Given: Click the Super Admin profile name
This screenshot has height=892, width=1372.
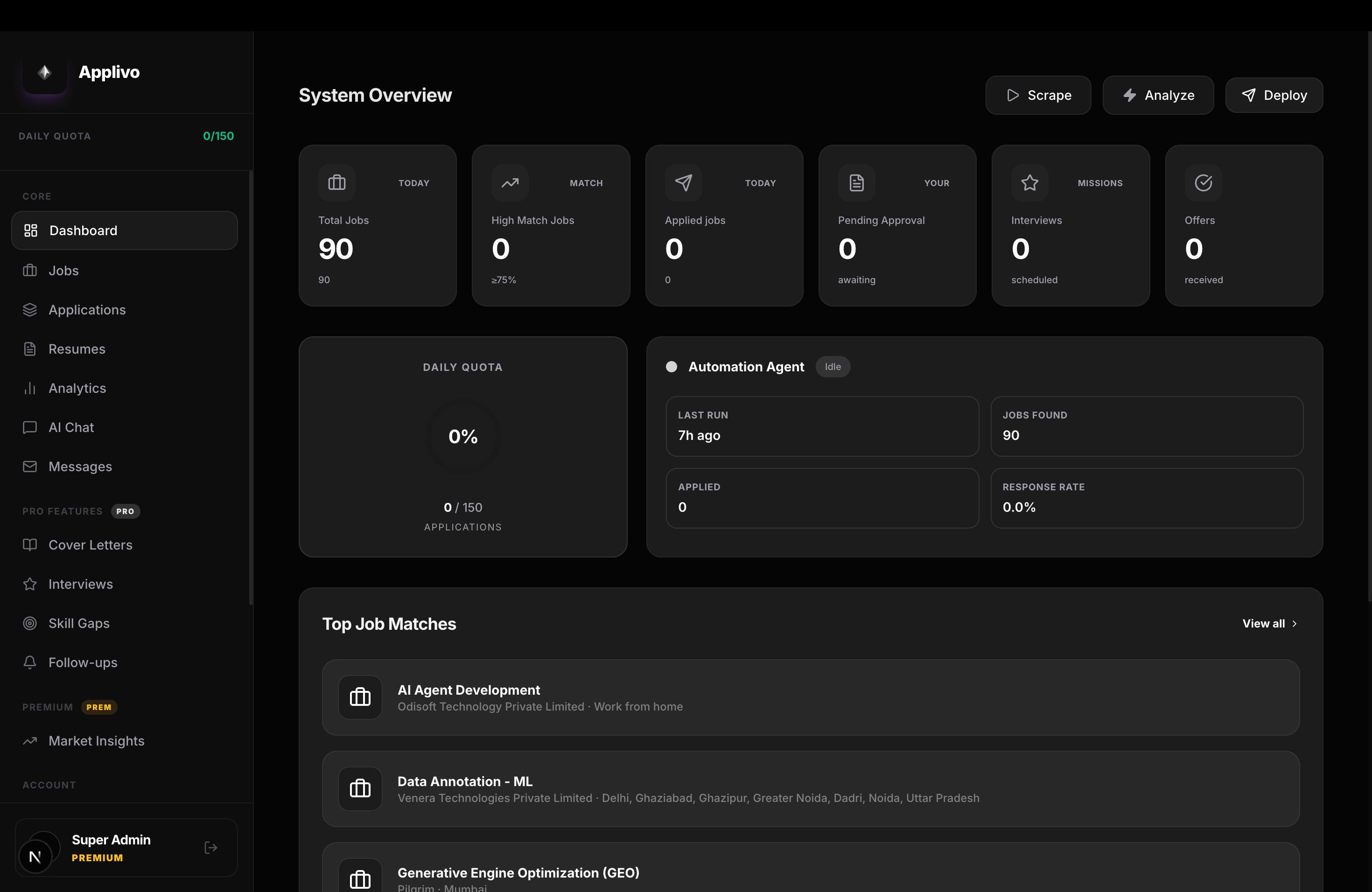Looking at the screenshot, I should click(111, 840).
